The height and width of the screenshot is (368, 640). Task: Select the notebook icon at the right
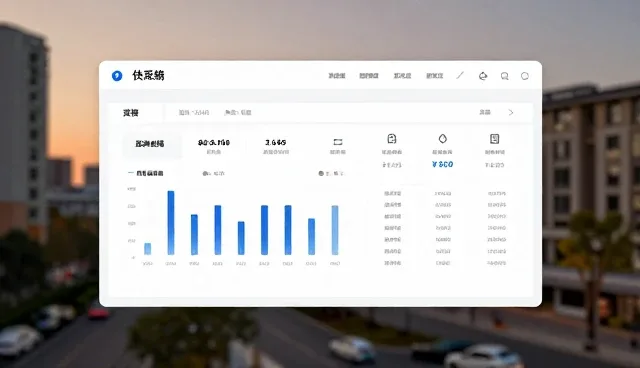tap(494, 139)
